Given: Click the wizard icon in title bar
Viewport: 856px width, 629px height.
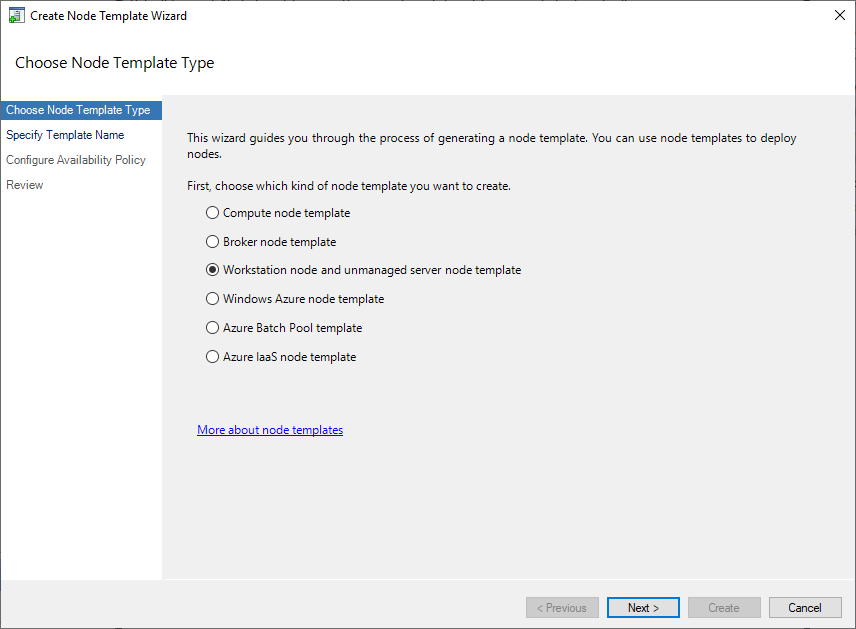Looking at the screenshot, I should point(16,15).
